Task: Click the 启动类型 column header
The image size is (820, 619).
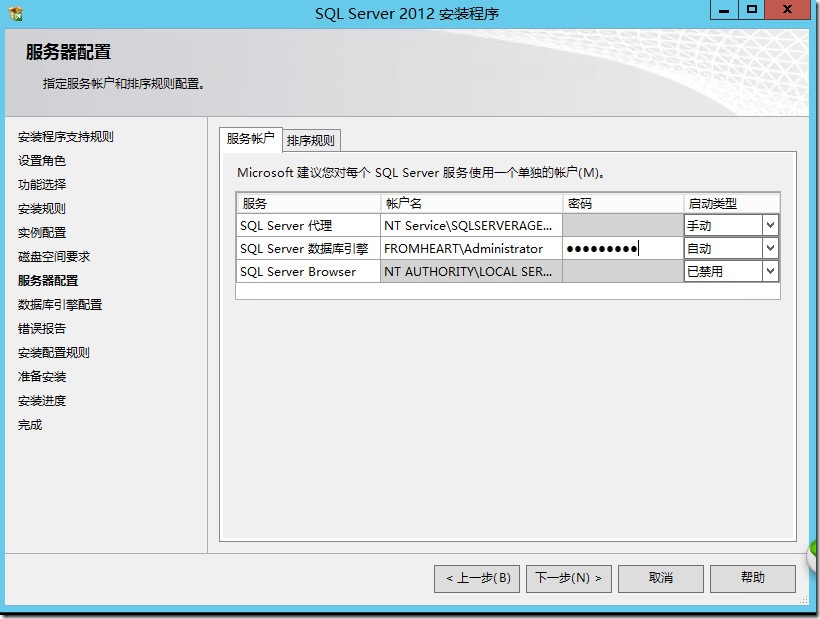Action: pos(732,203)
